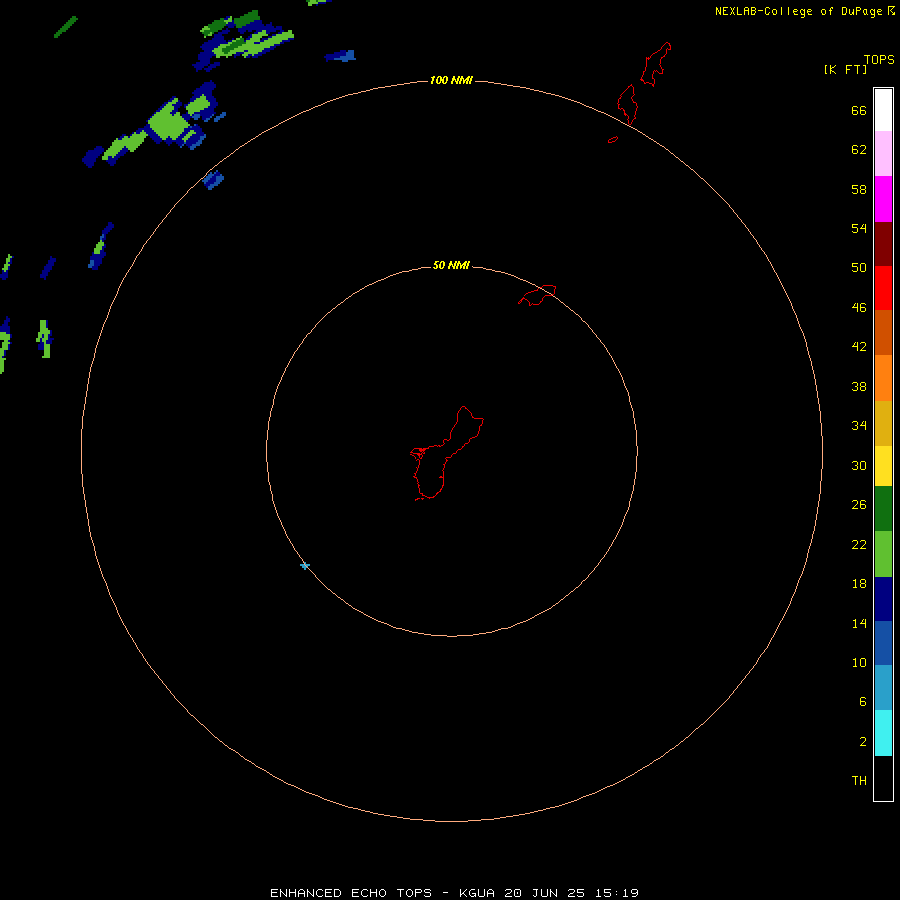Click the NEXLAB-College of DuPage label
Image resolution: width=900 pixels, height=900 pixels.
pos(798,11)
